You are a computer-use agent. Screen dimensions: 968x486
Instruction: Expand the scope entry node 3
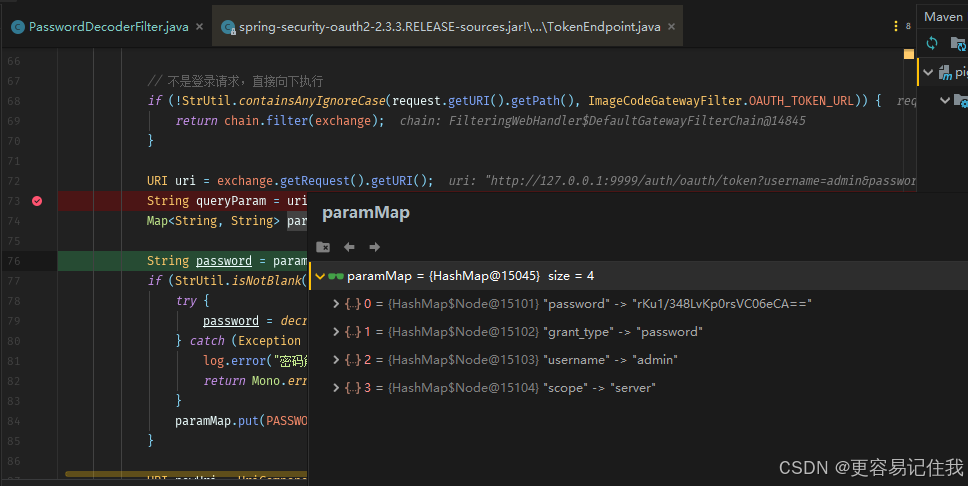[336, 388]
